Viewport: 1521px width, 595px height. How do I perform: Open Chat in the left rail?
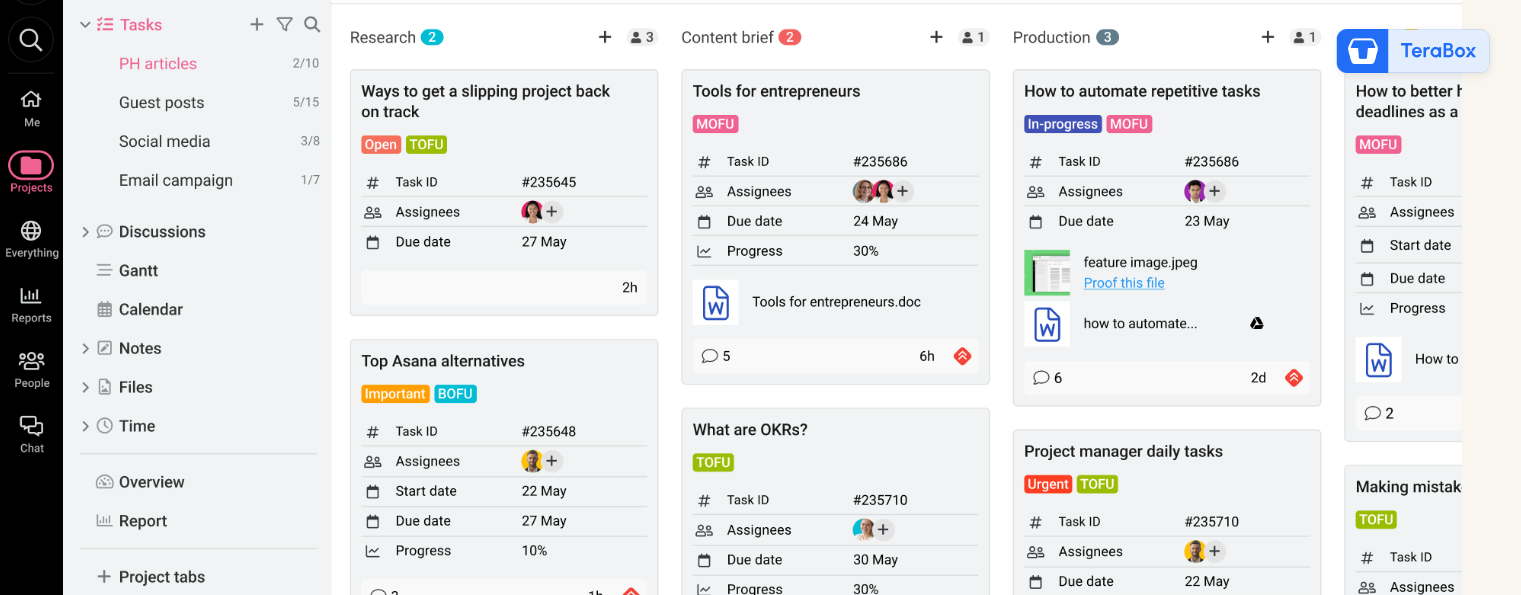31,434
